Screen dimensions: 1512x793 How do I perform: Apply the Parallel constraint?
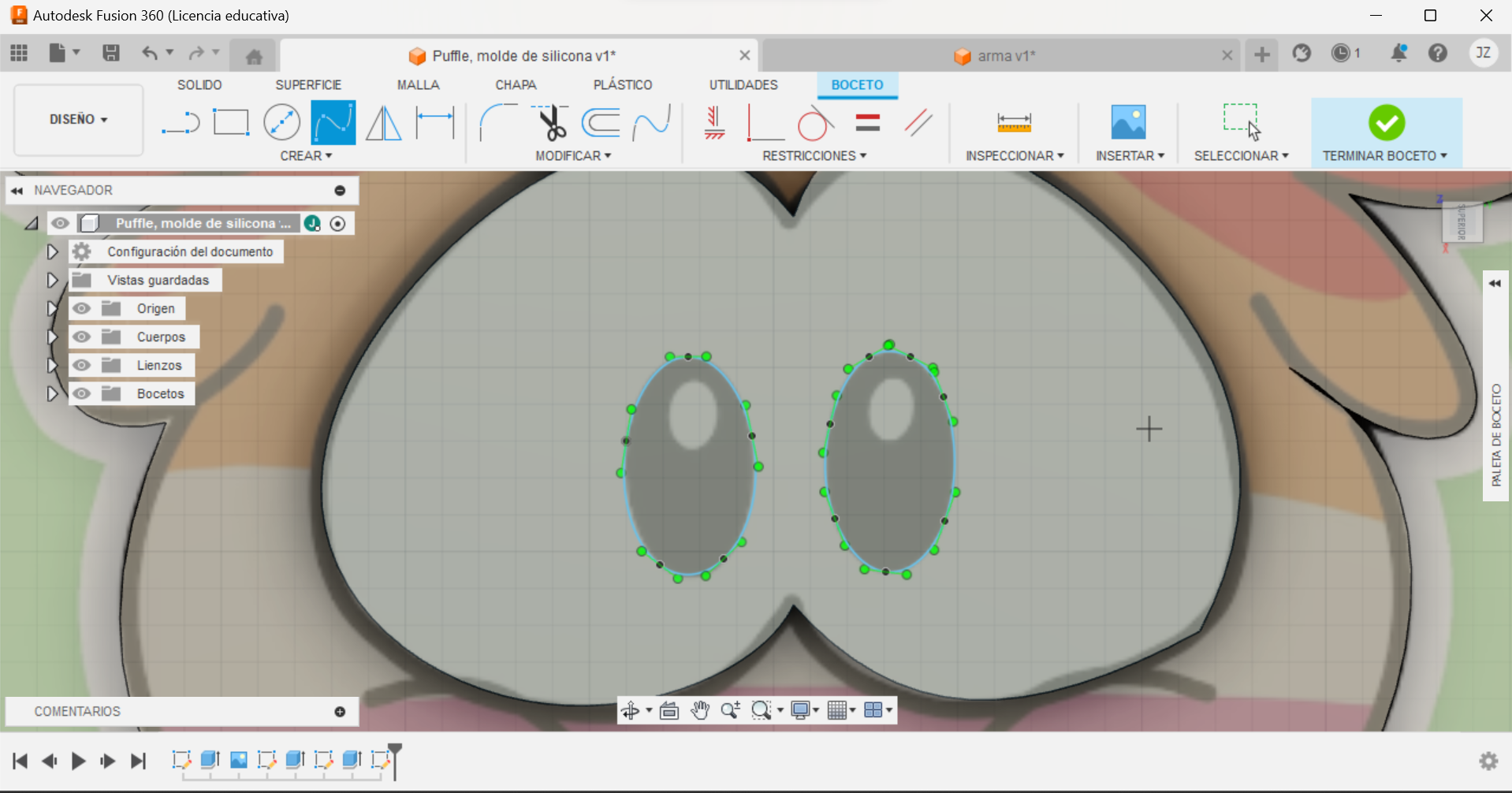click(918, 123)
